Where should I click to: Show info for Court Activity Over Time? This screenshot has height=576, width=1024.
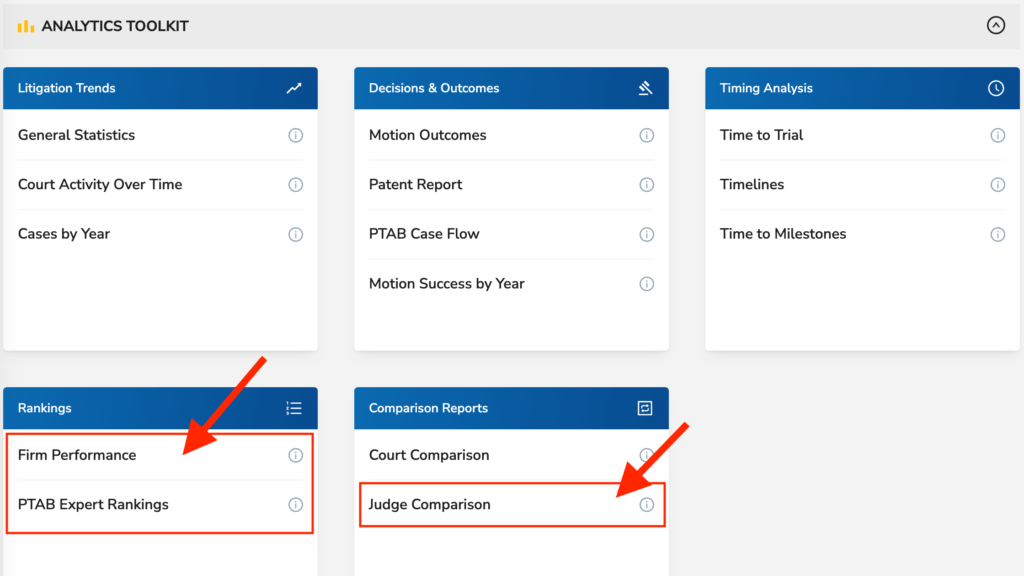[296, 185]
